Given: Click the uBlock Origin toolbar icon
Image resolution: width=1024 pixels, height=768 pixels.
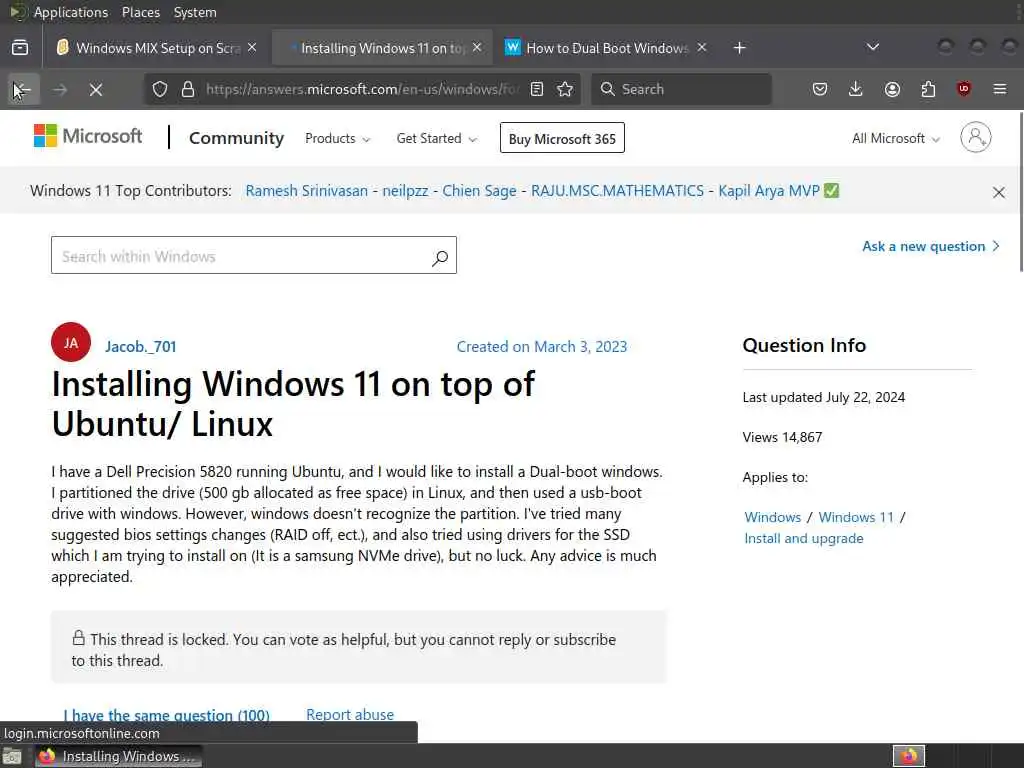Looking at the screenshot, I should 964,89.
